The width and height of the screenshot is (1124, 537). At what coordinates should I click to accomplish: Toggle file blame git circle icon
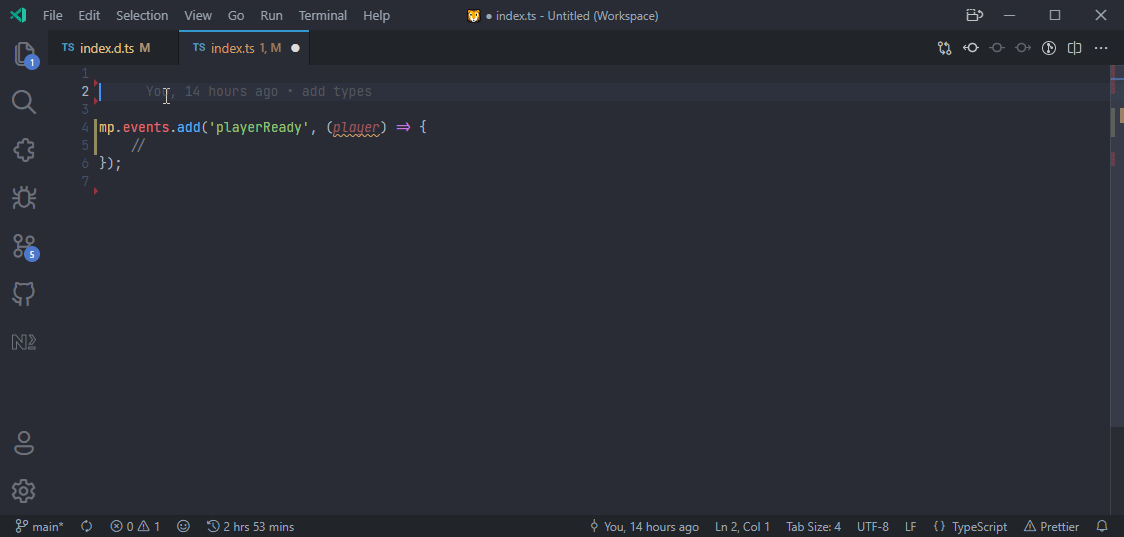click(1049, 48)
